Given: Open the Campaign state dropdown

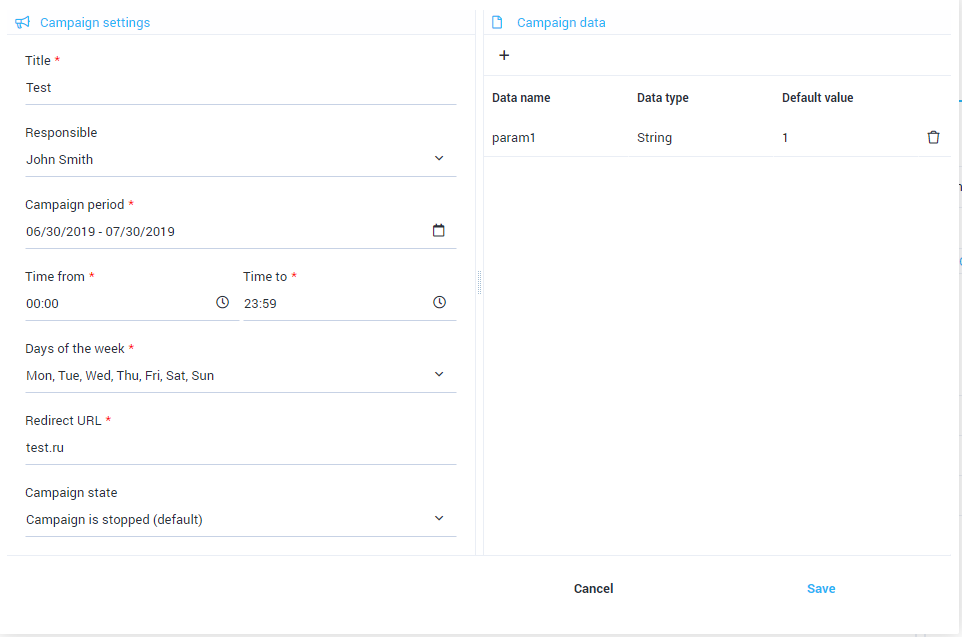Looking at the screenshot, I should pyautogui.click(x=439, y=519).
